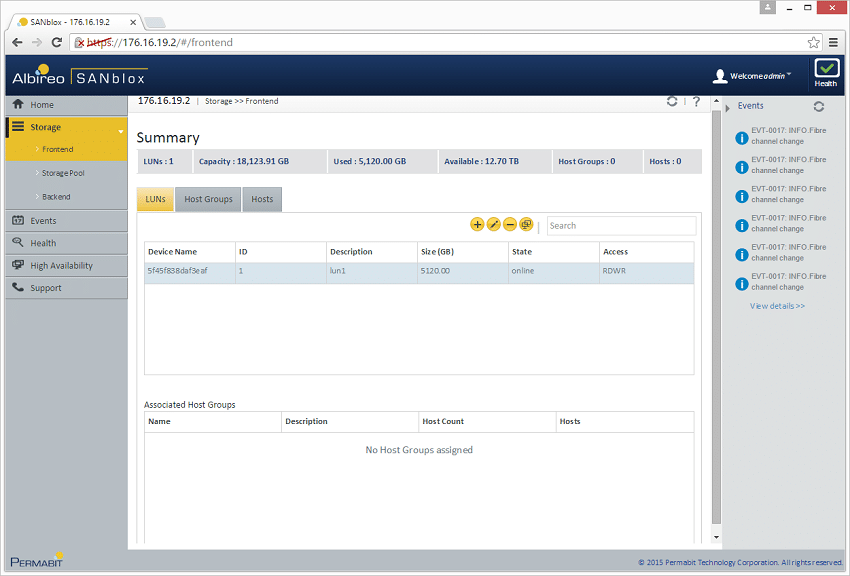850x576 pixels.
Task: Click the Health magnifier icon in sidebar
Action: coord(18,242)
